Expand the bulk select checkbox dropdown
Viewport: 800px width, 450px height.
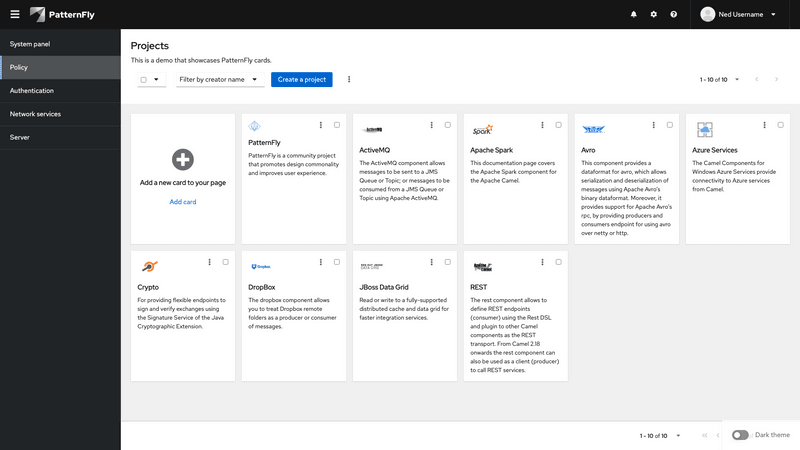click(x=158, y=79)
